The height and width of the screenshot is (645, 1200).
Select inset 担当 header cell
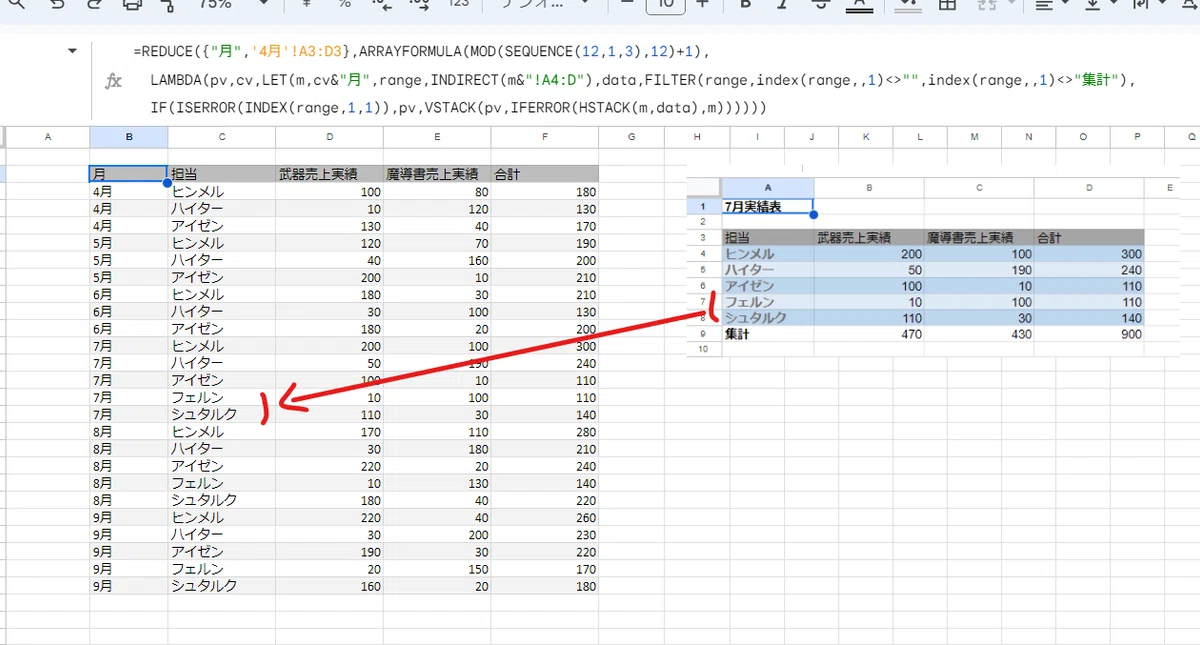point(768,238)
